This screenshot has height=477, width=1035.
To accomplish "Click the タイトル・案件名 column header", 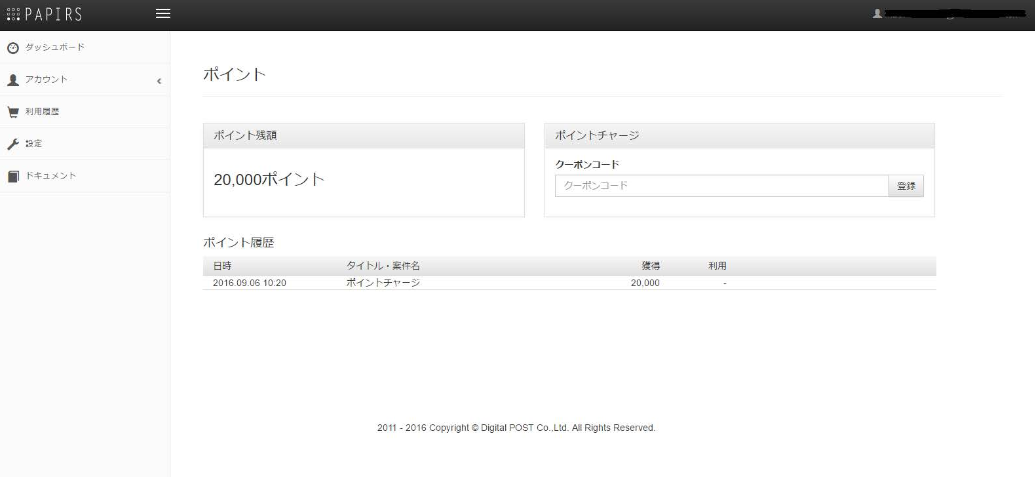I will pos(383,266).
